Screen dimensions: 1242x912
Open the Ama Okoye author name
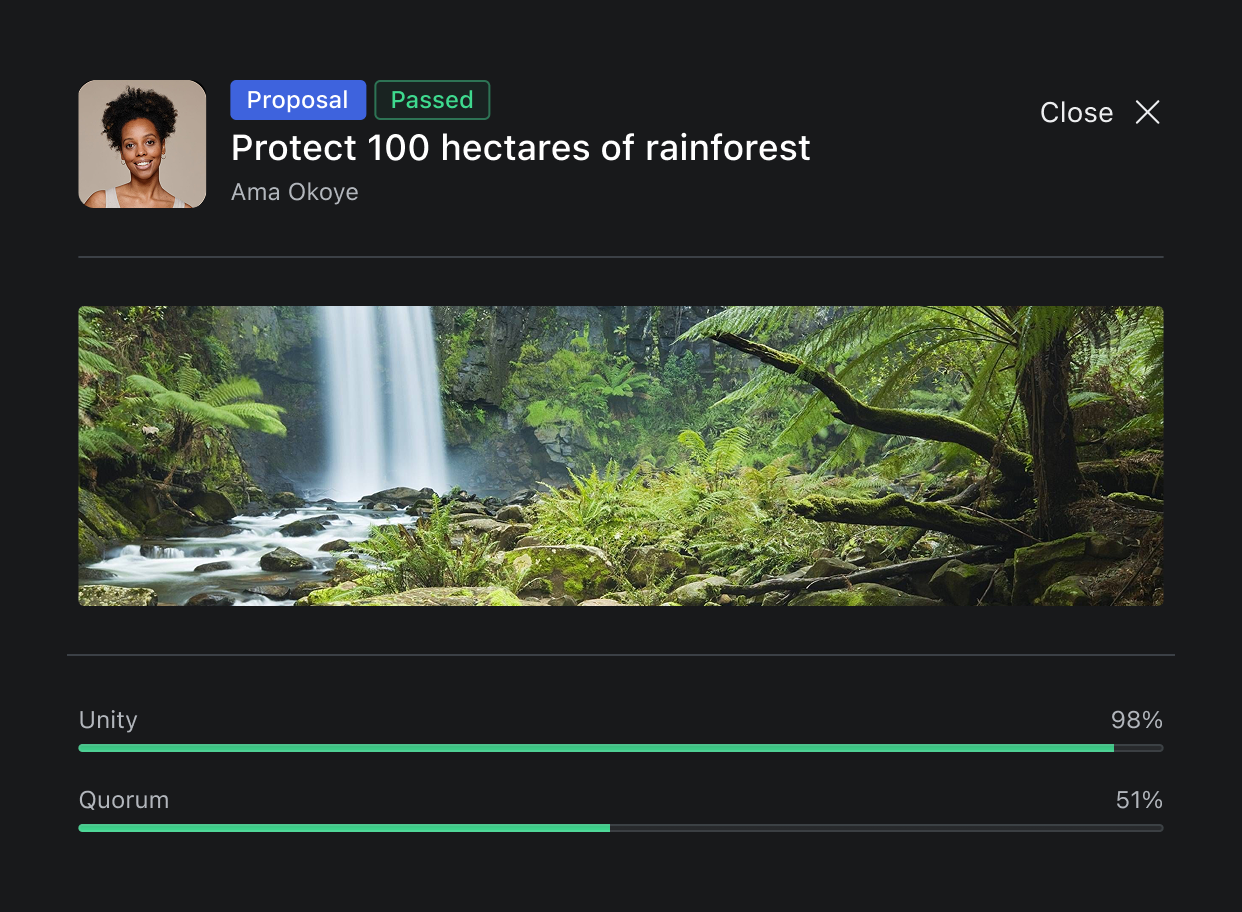294,192
